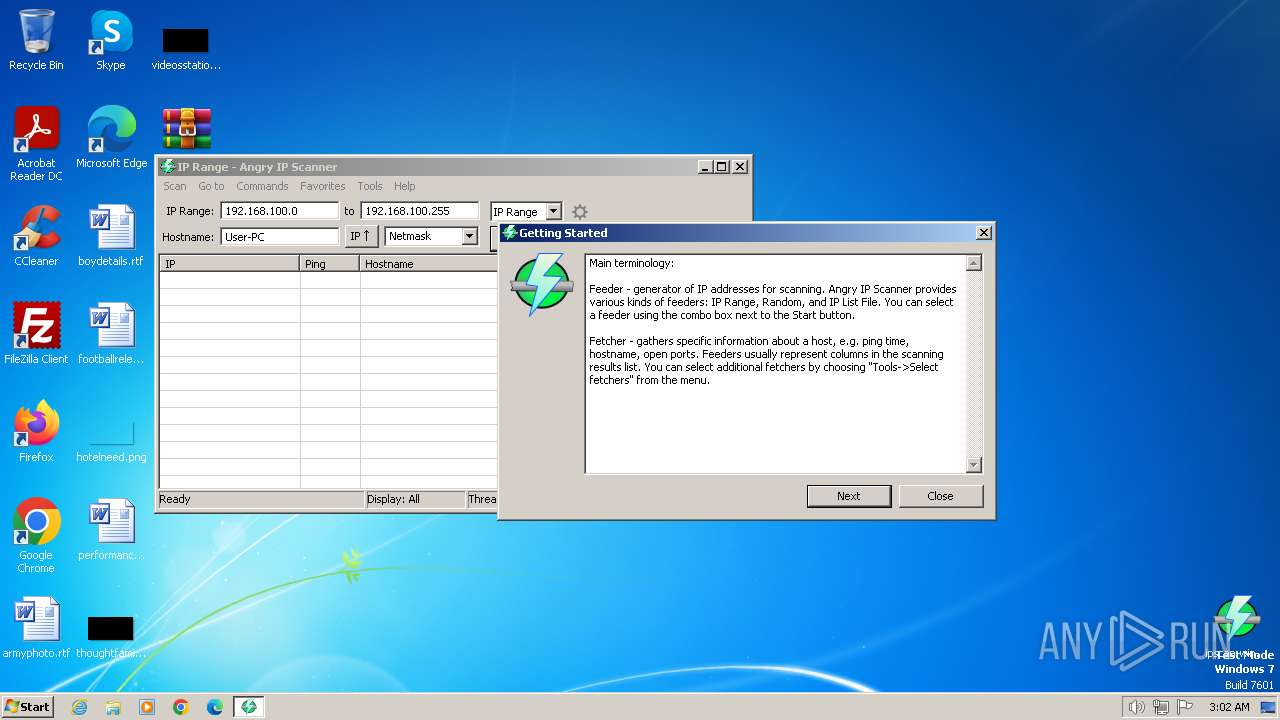Click the starting IP address field 192.168.100.0
Viewport: 1280px width, 720px height.
[x=280, y=211]
